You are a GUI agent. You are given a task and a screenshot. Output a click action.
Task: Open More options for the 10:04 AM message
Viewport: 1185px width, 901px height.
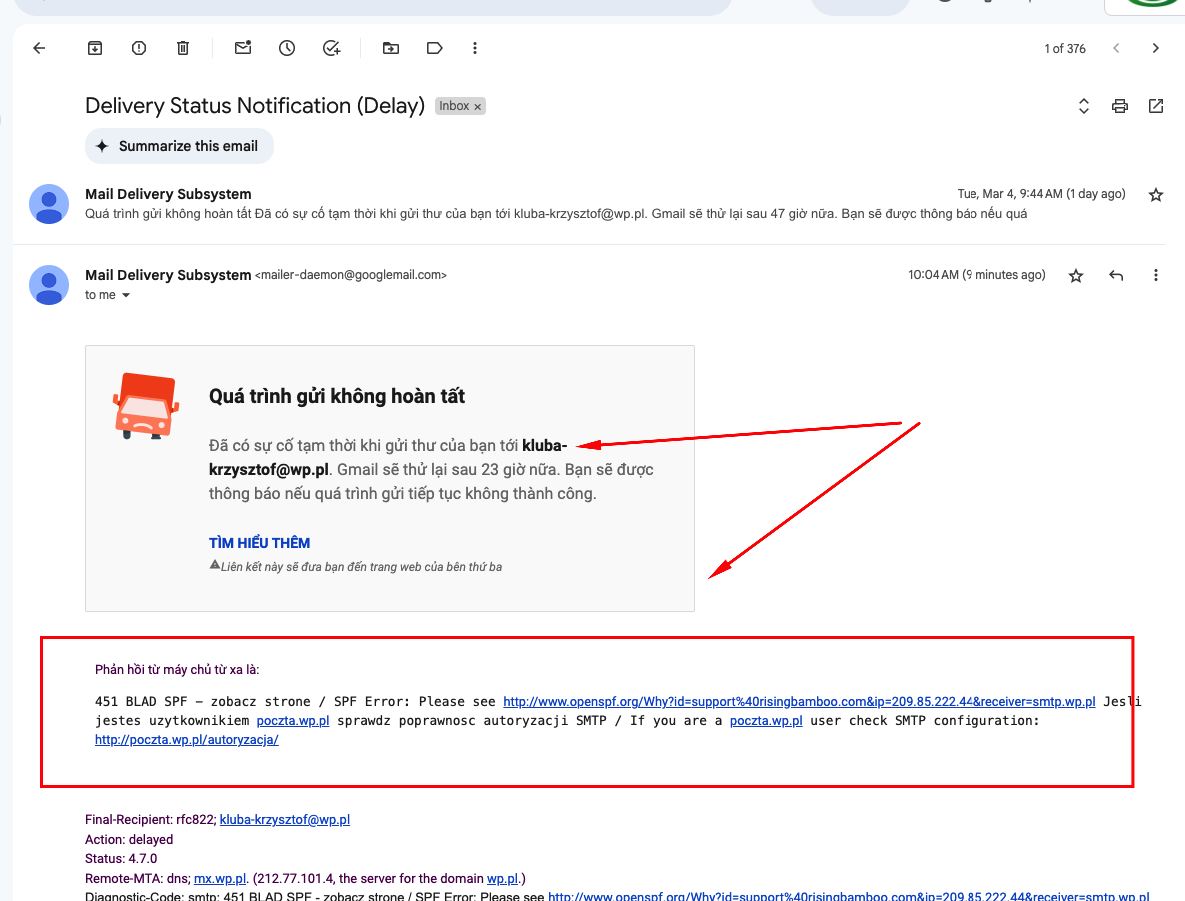click(1156, 275)
